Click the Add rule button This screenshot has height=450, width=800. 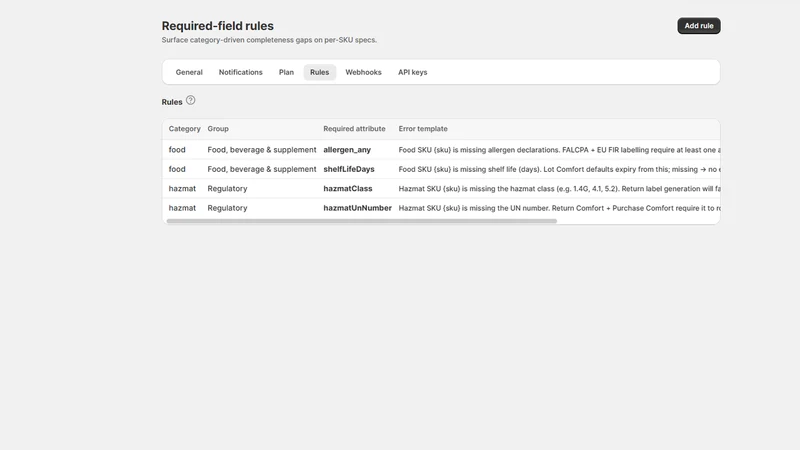pos(698,26)
